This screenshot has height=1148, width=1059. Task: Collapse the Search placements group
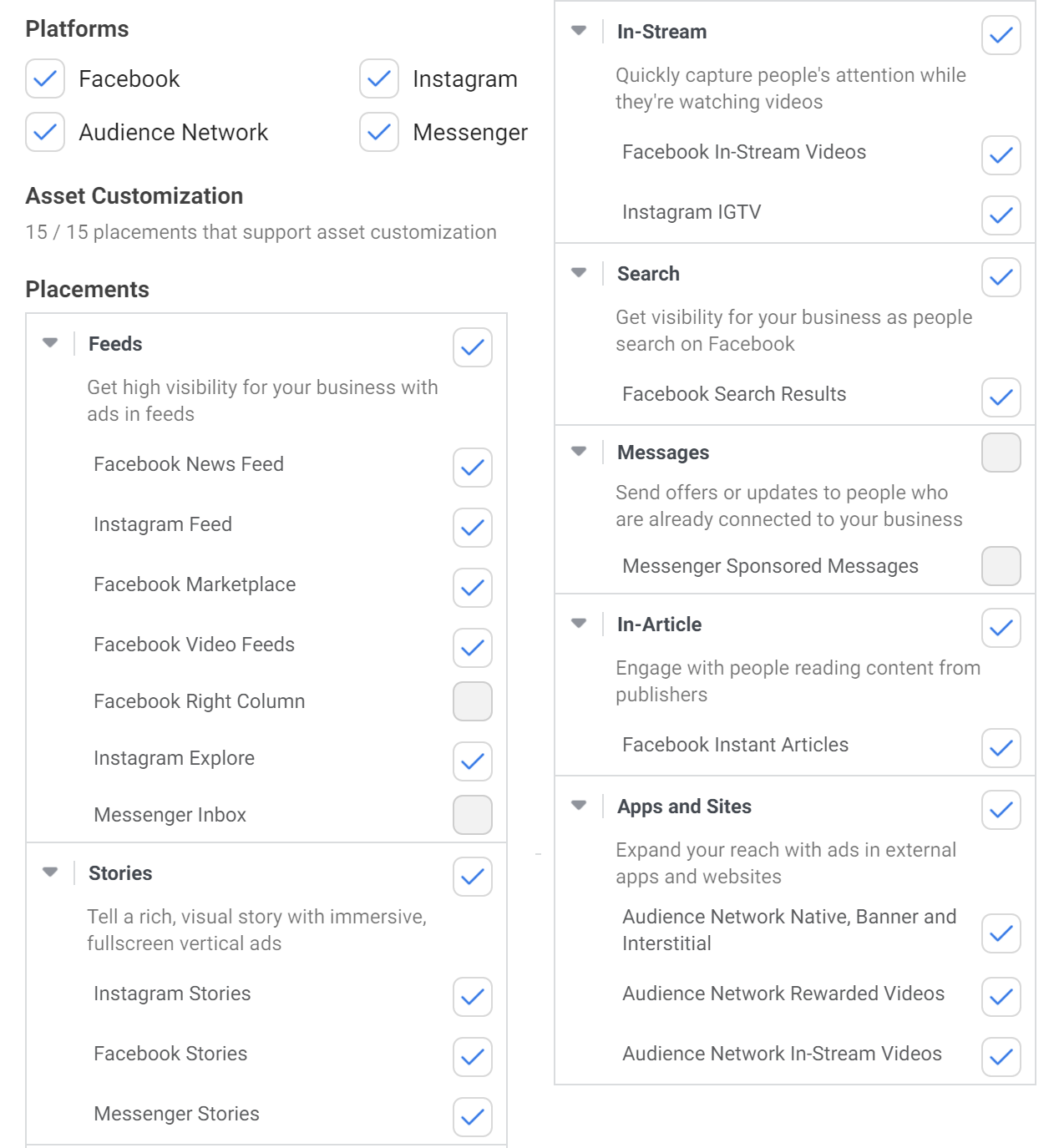pos(579,273)
